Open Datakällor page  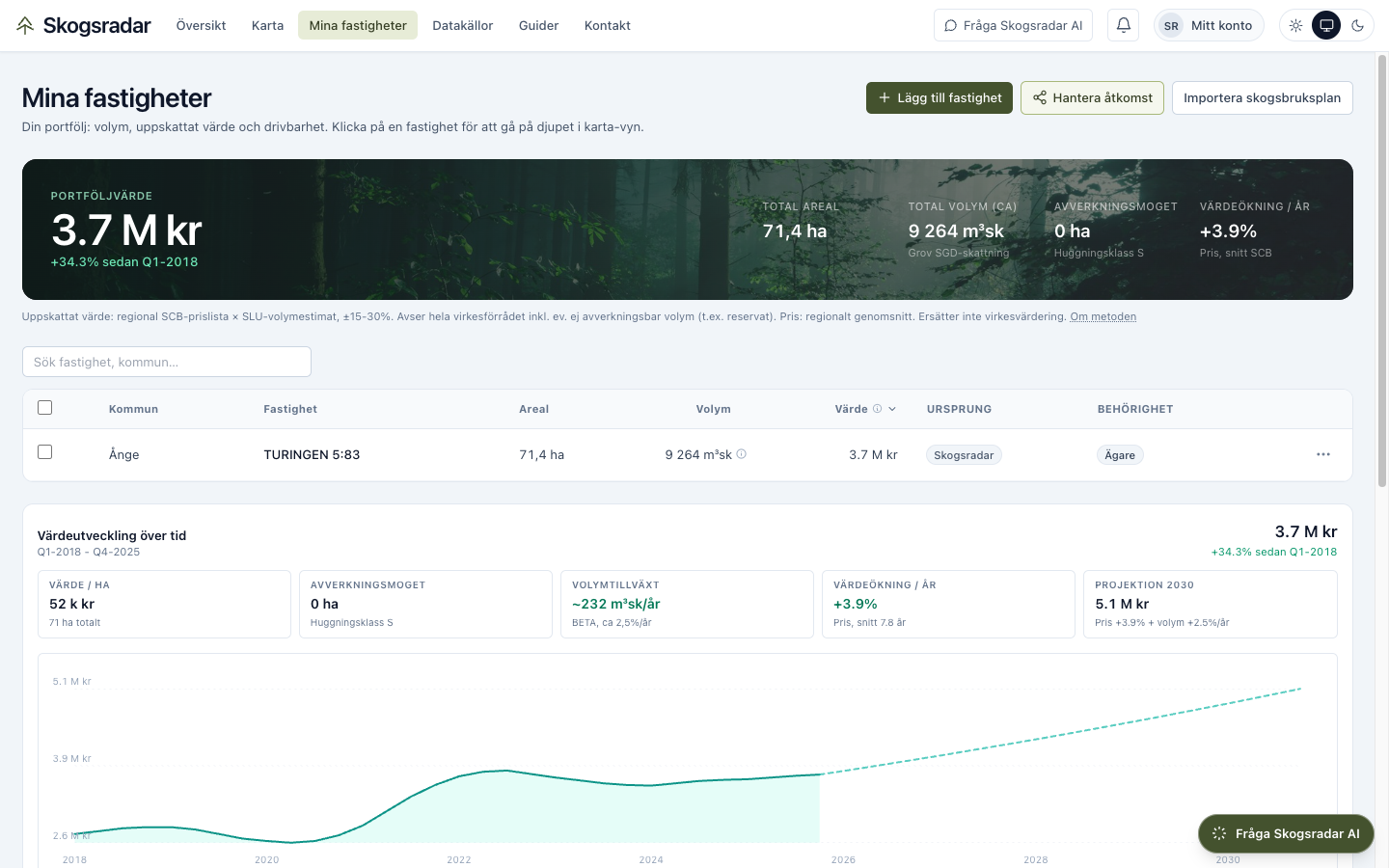463,26
